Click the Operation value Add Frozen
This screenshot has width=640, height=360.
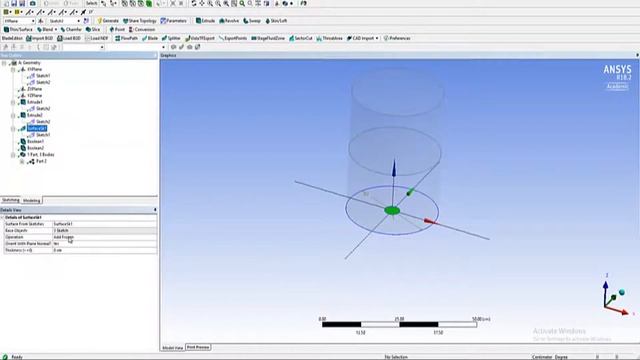pos(104,237)
